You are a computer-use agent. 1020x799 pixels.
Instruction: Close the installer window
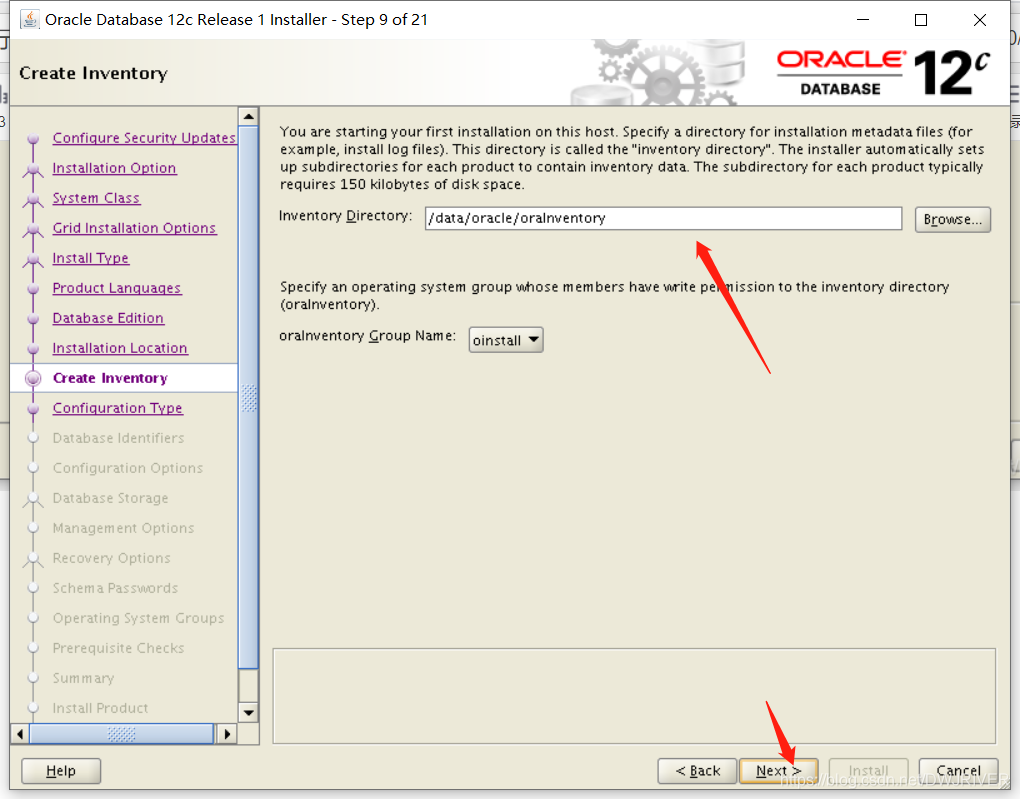tap(980, 20)
